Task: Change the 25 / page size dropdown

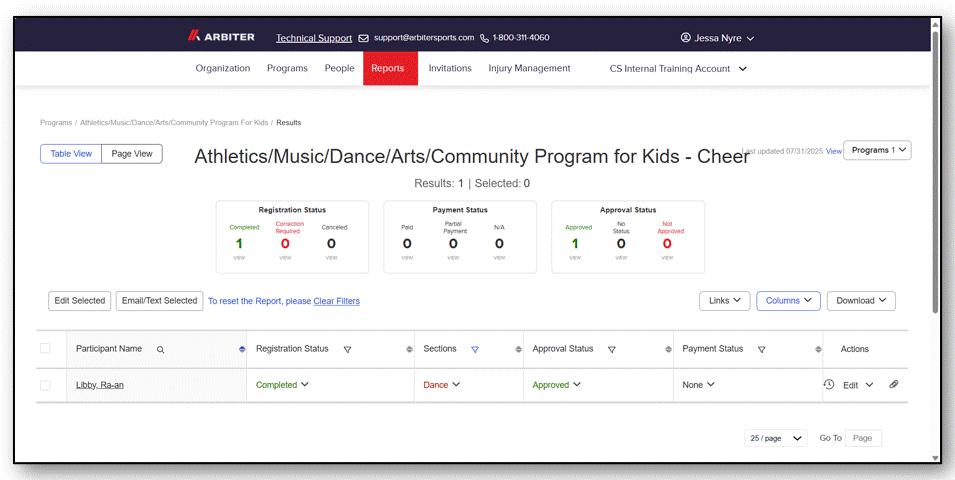Action: (776, 438)
